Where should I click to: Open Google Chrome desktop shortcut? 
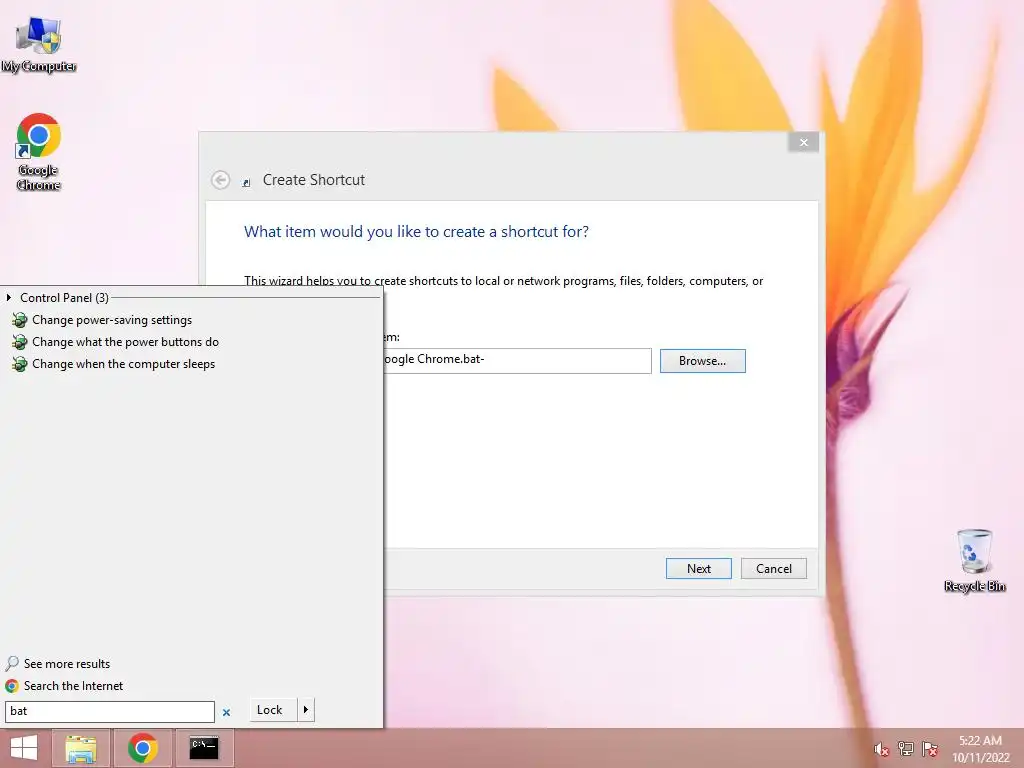click(39, 152)
